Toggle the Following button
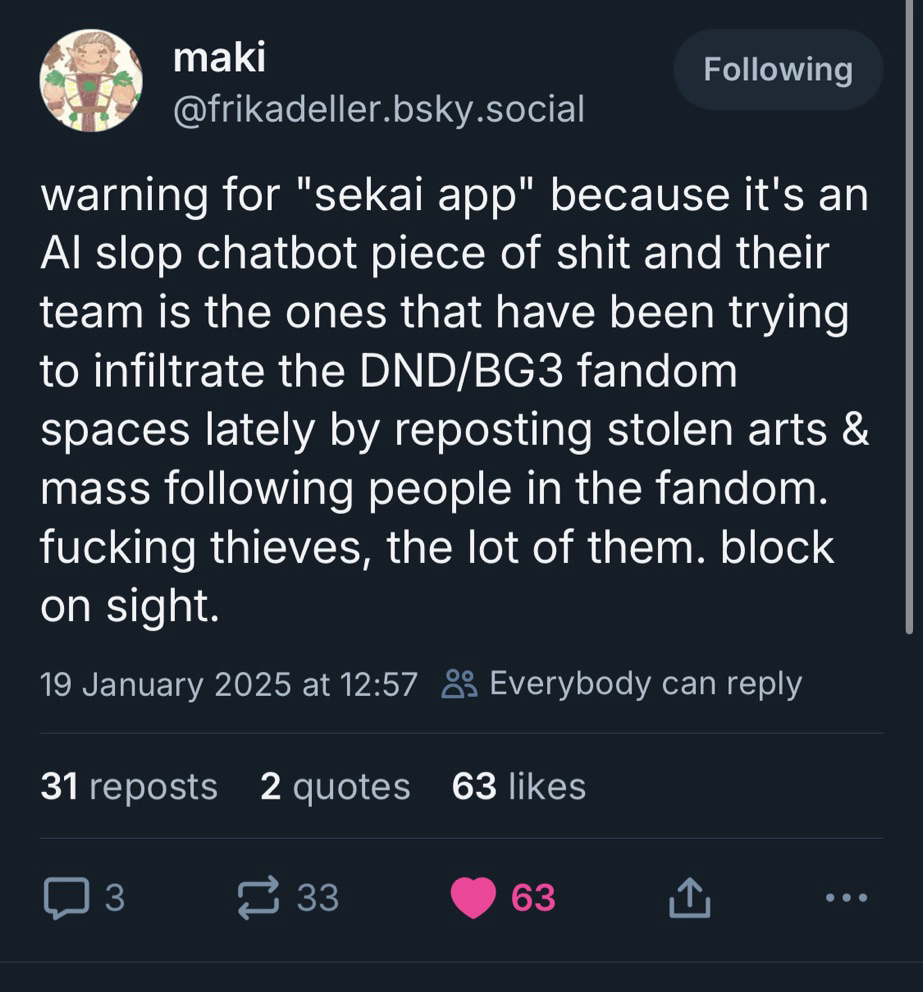This screenshot has width=923, height=992. tap(778, 69)
